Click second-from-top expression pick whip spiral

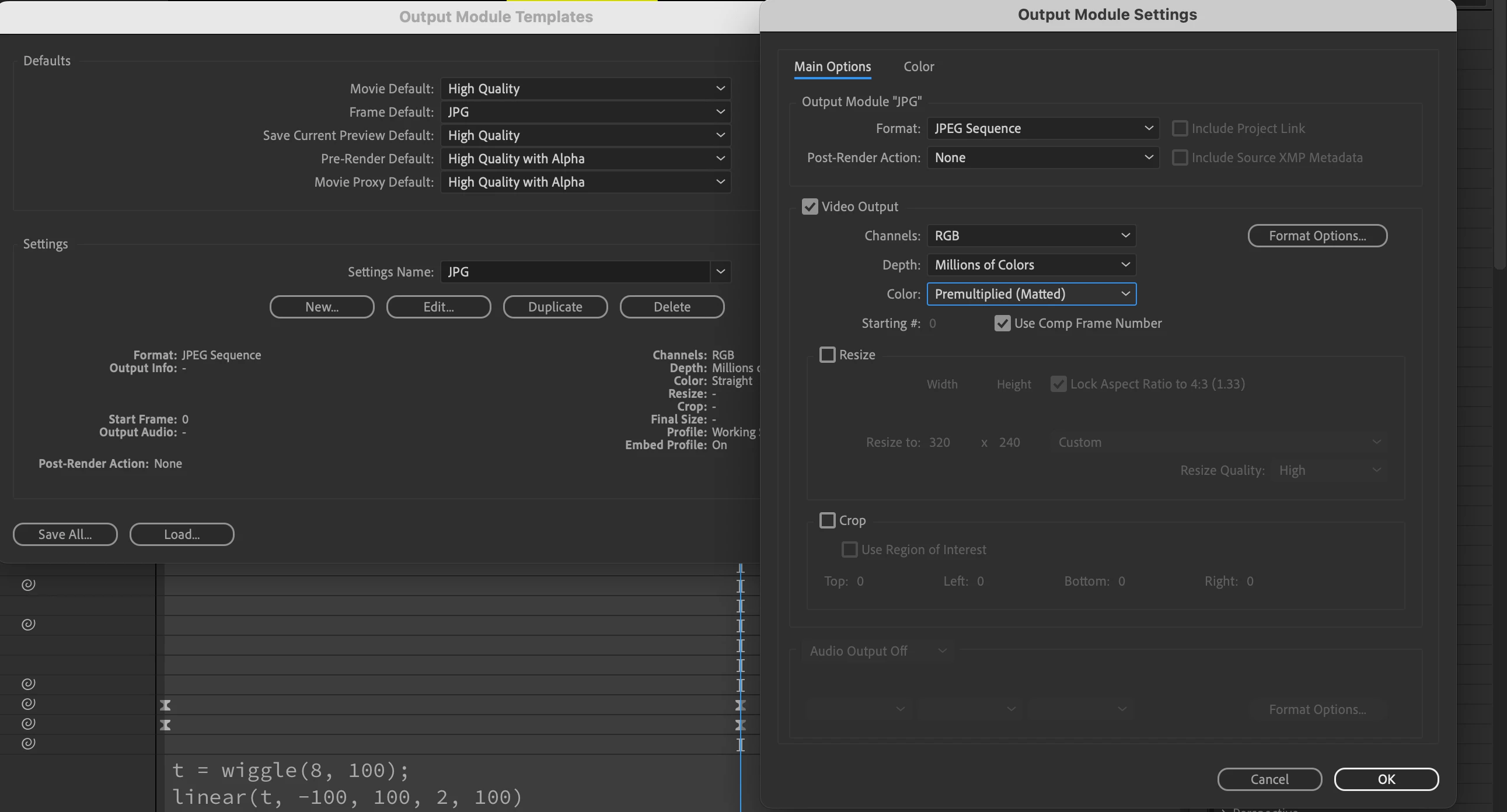[28, 624]
